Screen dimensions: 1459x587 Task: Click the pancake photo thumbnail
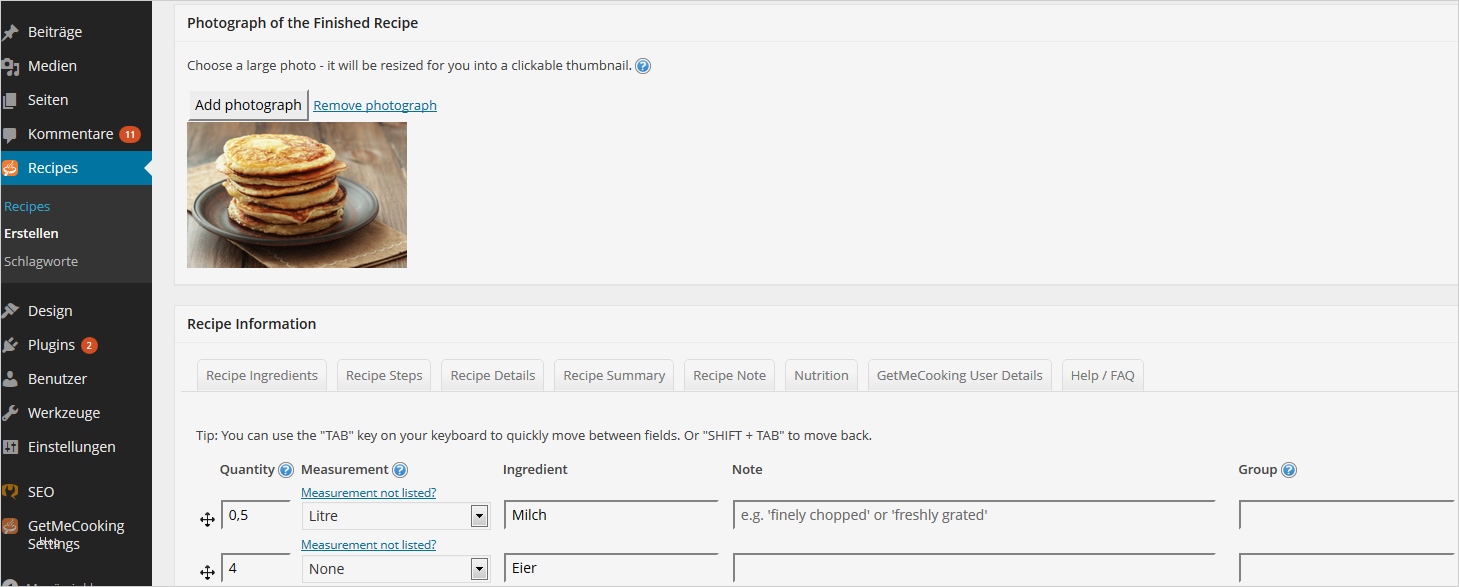click(x=297, y=195)
